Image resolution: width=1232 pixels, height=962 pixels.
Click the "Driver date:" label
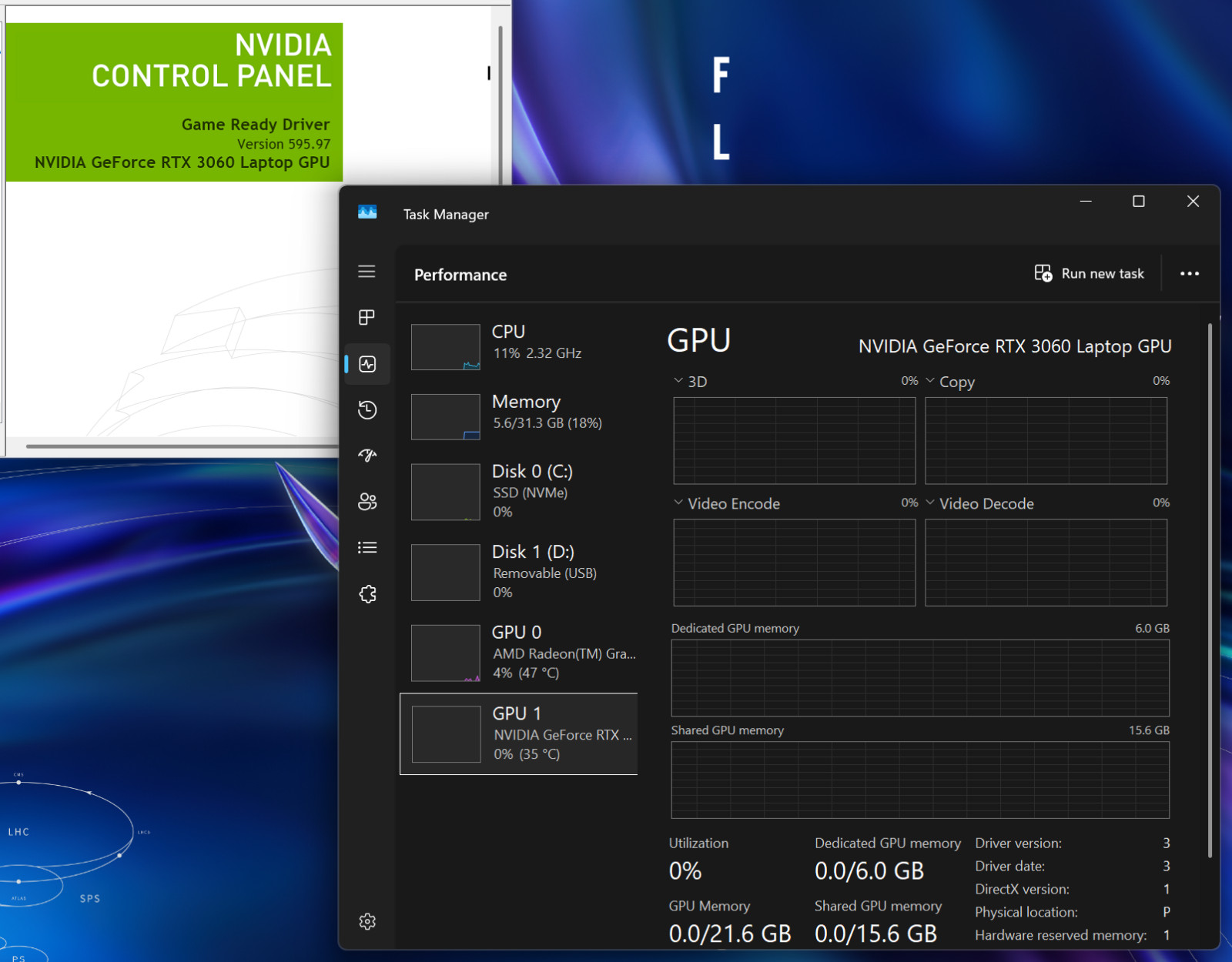click(x=1009, y=867)
